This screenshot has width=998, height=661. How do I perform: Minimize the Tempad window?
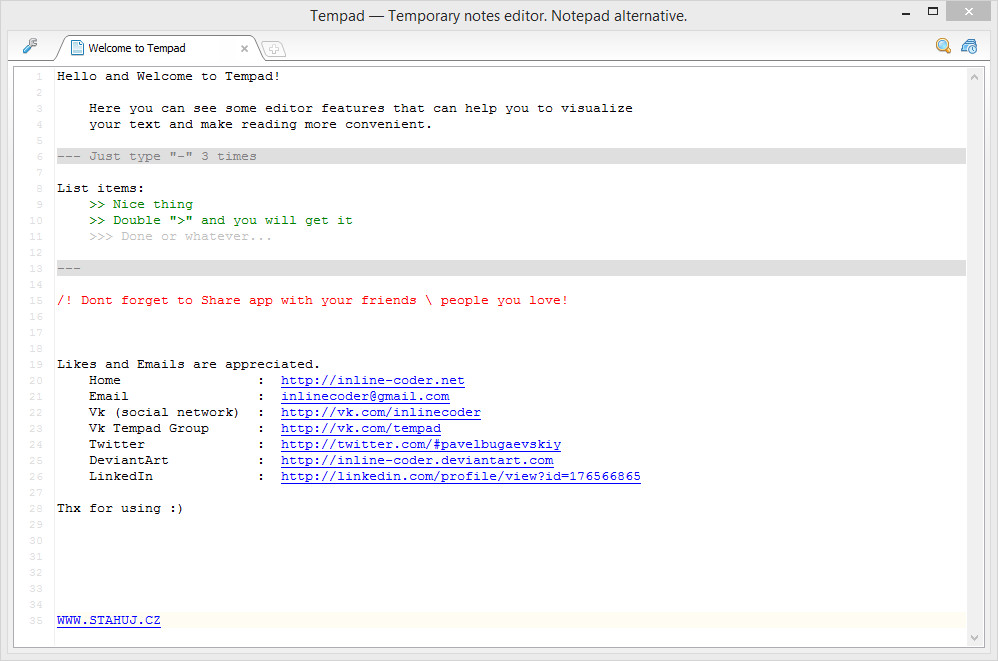[x=906, y=12]
